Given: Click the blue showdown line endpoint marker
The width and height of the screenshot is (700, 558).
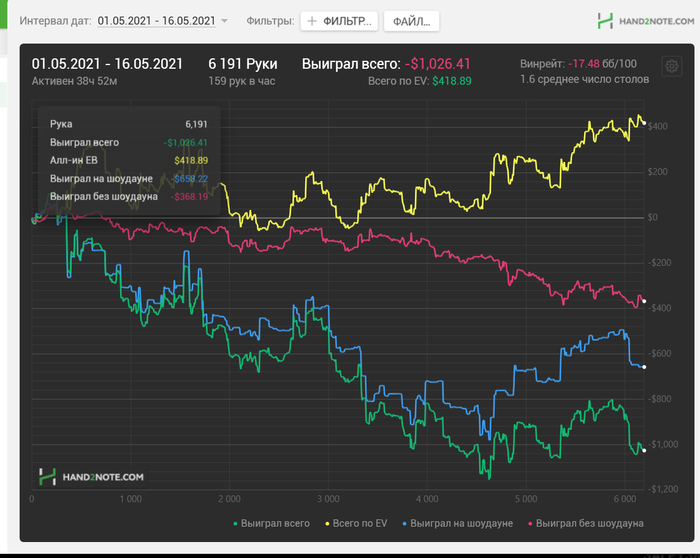Looking at the screenshot, I should (644, 367).
